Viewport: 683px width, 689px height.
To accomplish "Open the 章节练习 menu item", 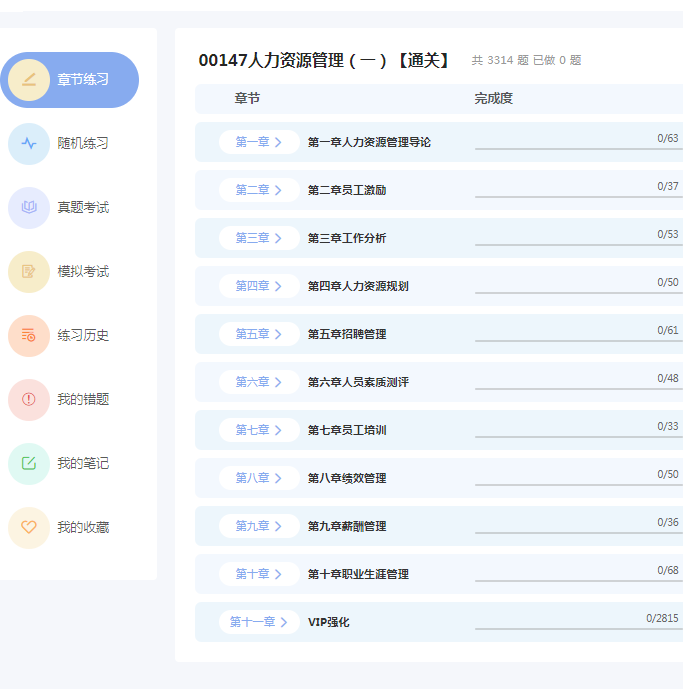I will tap(69, 80).
